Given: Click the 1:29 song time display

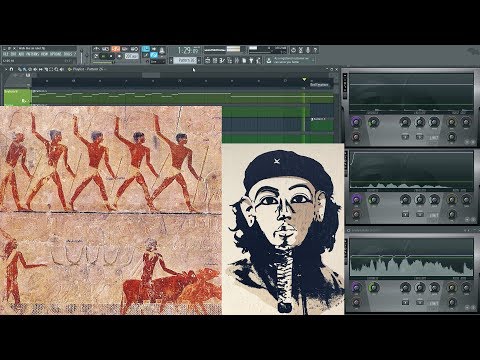Looking at the screenshot, I should pyautogui.click(x=188, y=50).
